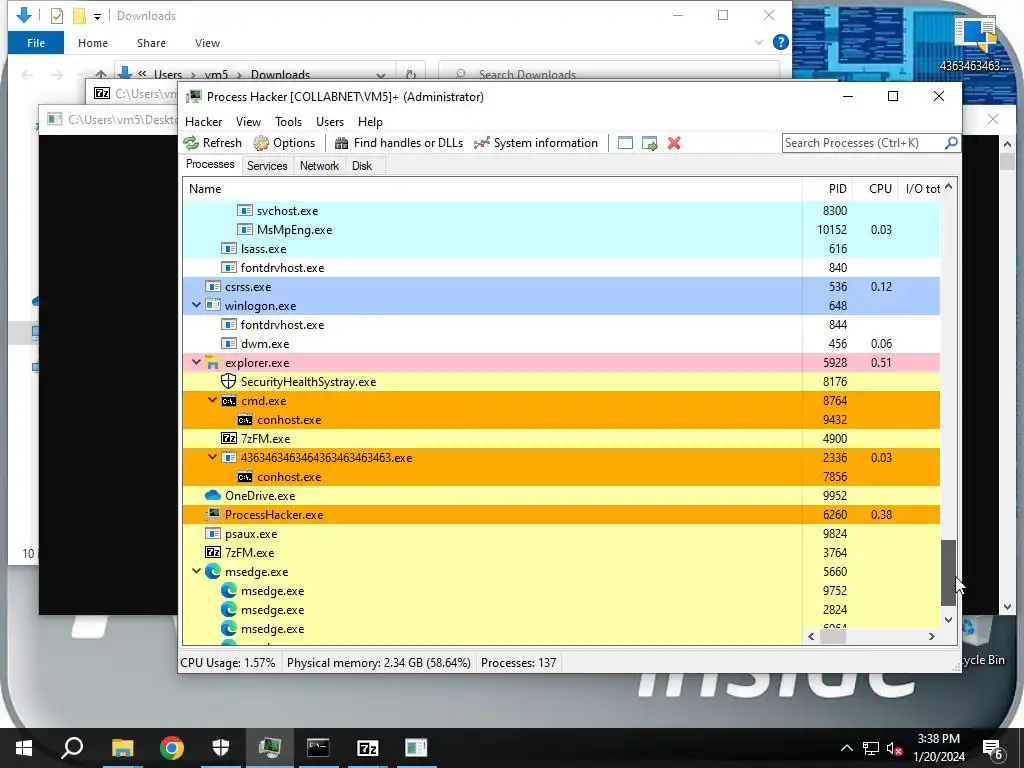Click the red X terminate icon

[674, 143]
